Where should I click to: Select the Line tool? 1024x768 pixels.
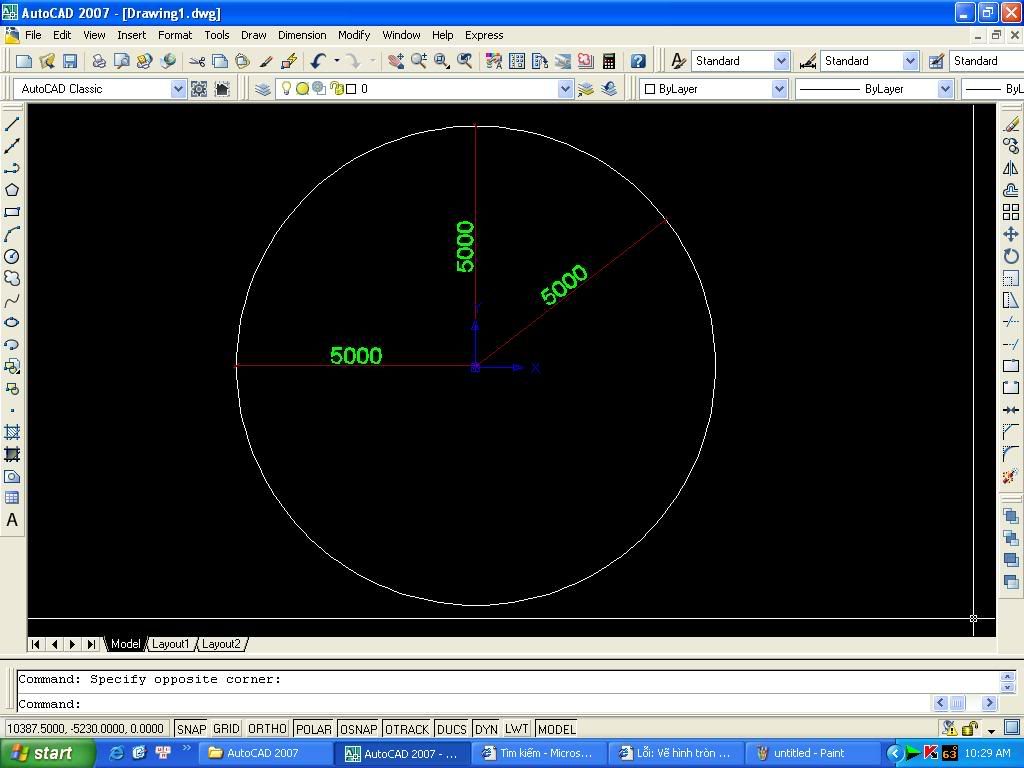coord(12,124)
